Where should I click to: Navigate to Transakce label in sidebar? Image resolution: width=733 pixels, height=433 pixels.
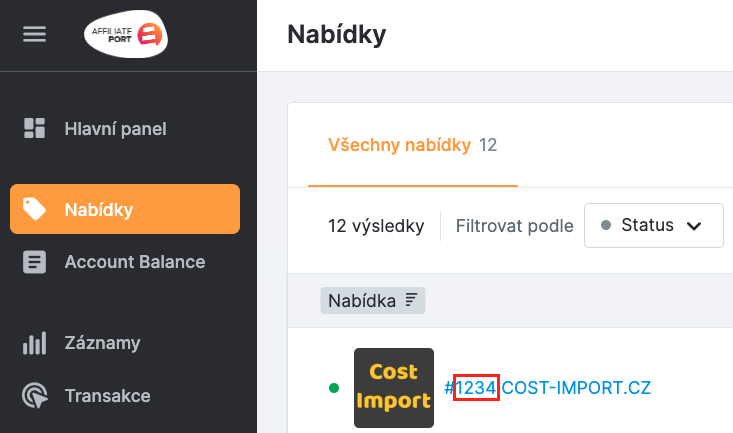[x=107, y=396]
